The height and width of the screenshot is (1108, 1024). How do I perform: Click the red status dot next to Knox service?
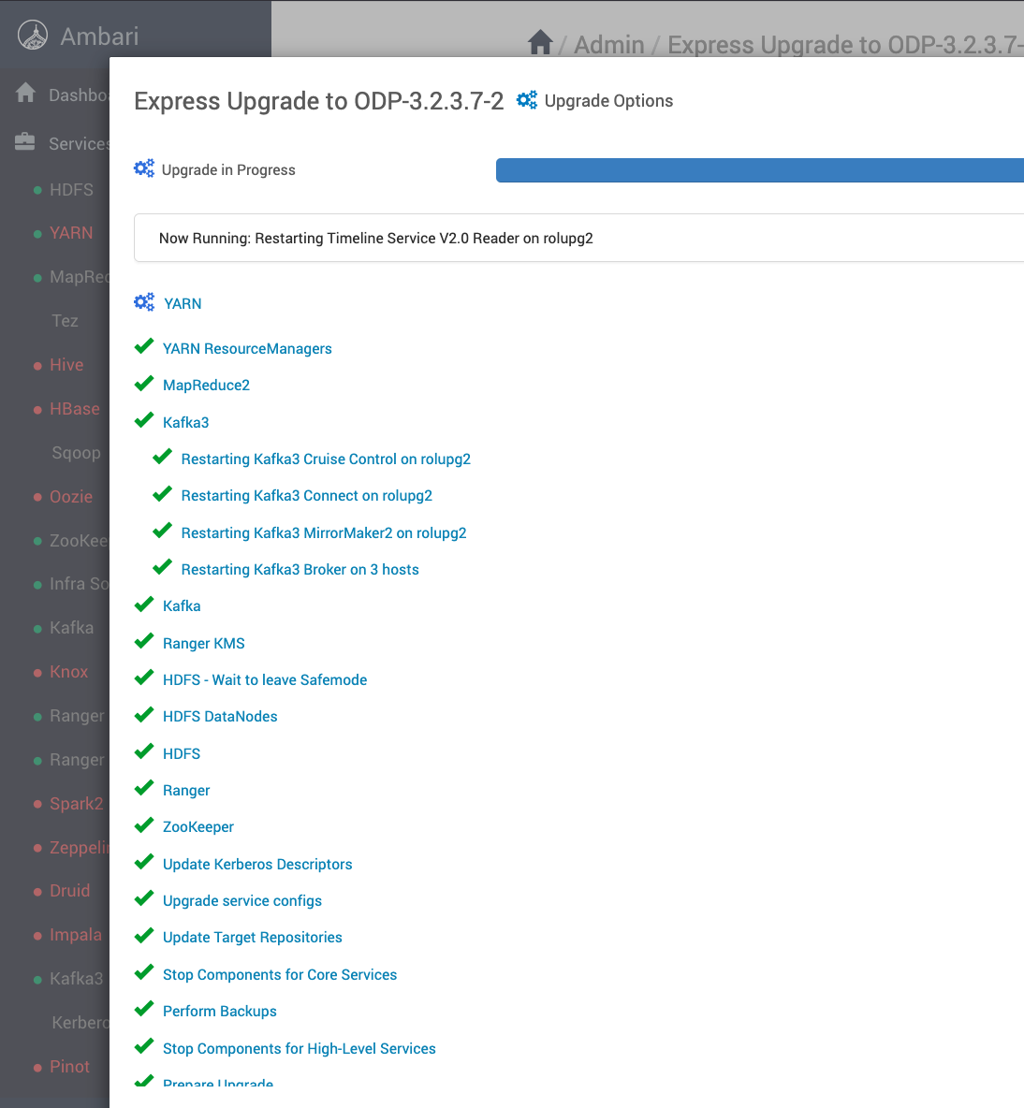click(37, 673)
